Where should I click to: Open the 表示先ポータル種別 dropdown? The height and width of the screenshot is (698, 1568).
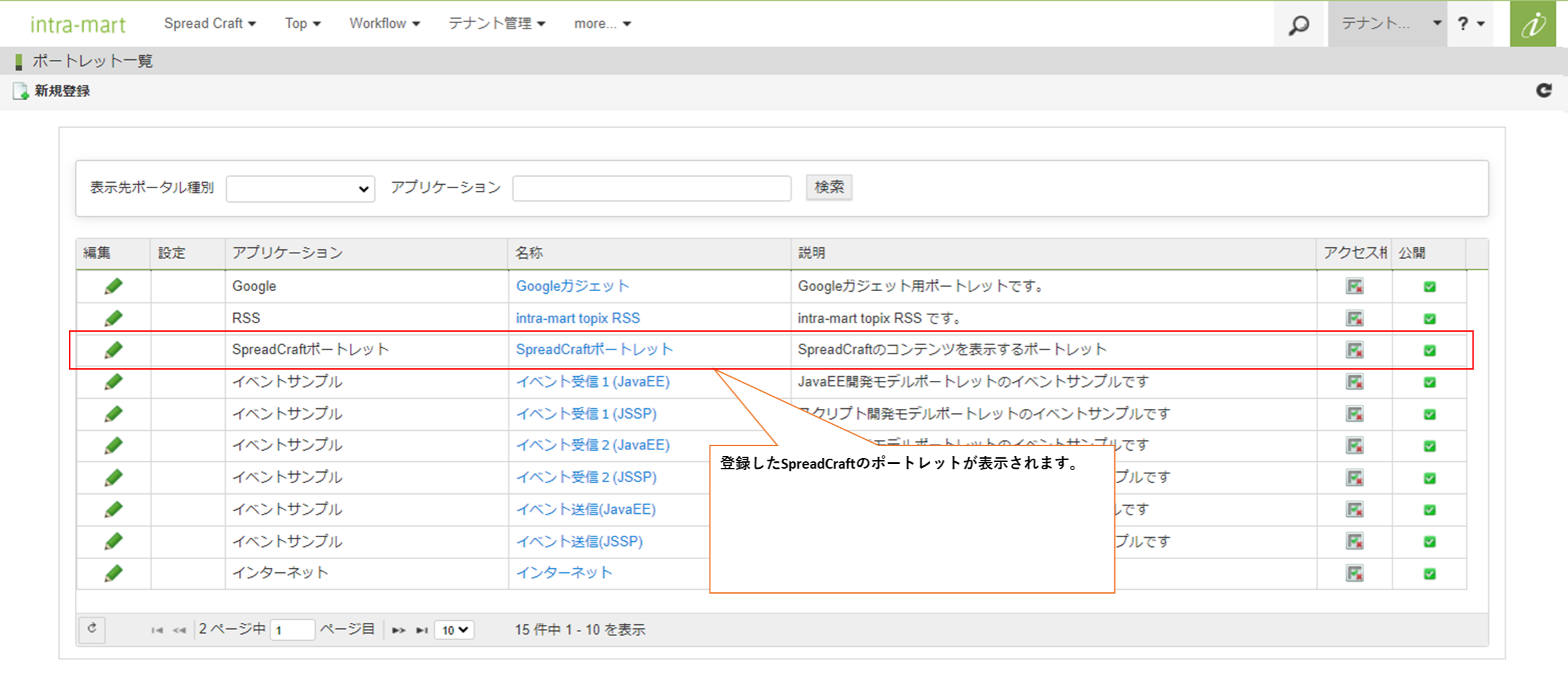tap(300, 189)
